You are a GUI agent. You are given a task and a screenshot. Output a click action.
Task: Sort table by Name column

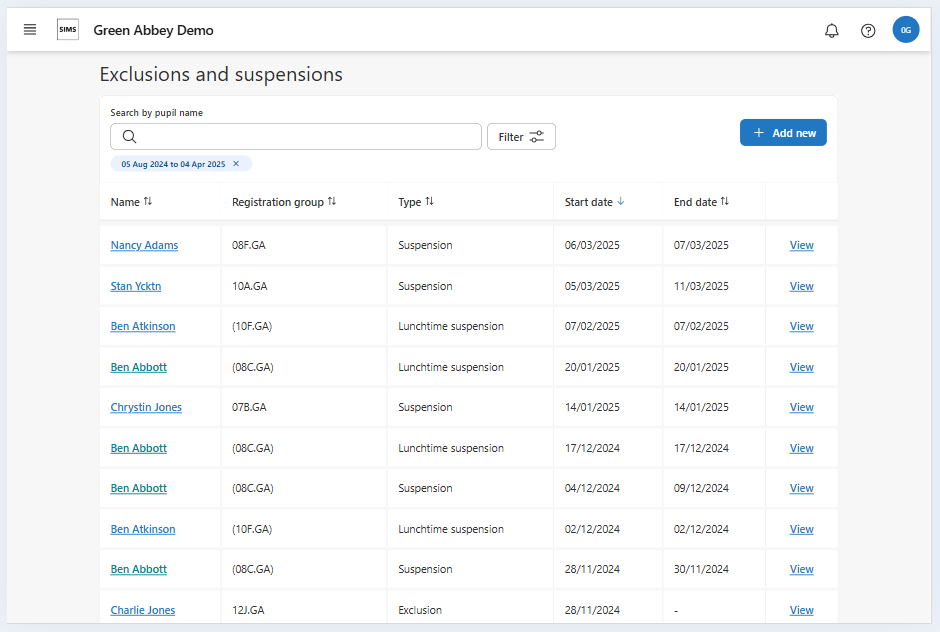click(131, 202)
